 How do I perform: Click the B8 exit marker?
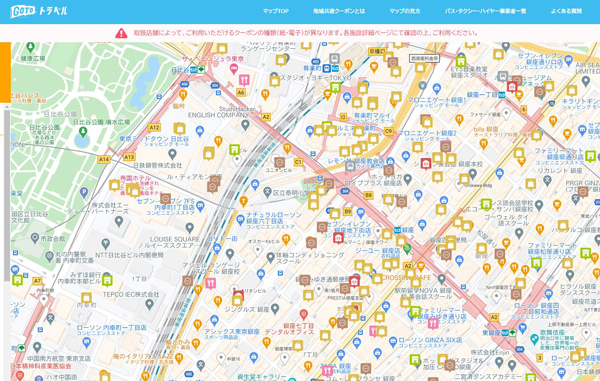click(368, 195)
